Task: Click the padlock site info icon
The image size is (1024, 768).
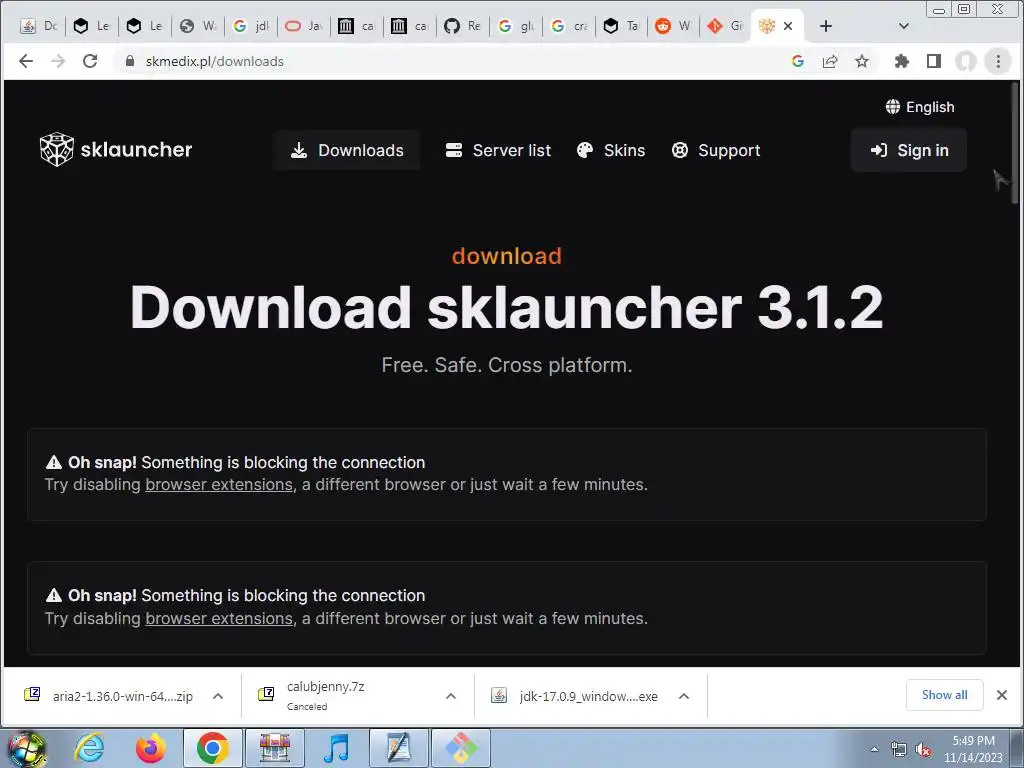Action: 130,61
